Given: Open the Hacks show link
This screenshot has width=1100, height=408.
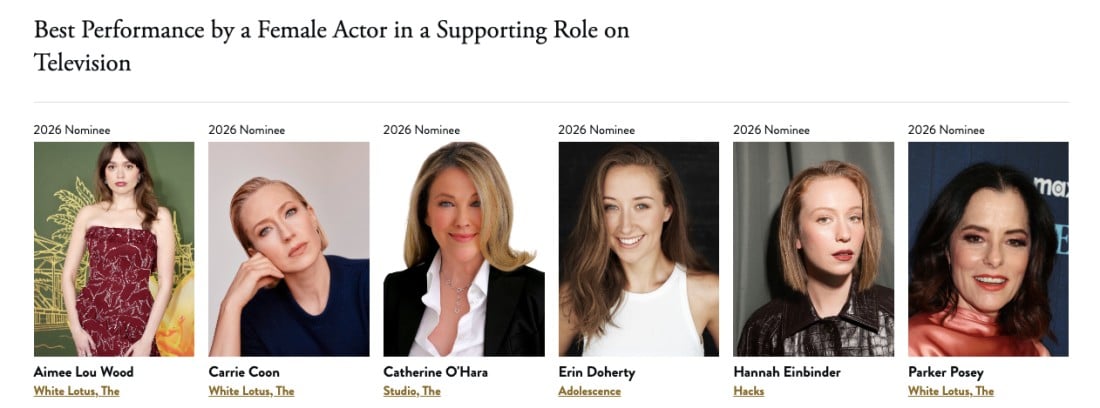Looking at the screenshot, I should click(748, 391).
